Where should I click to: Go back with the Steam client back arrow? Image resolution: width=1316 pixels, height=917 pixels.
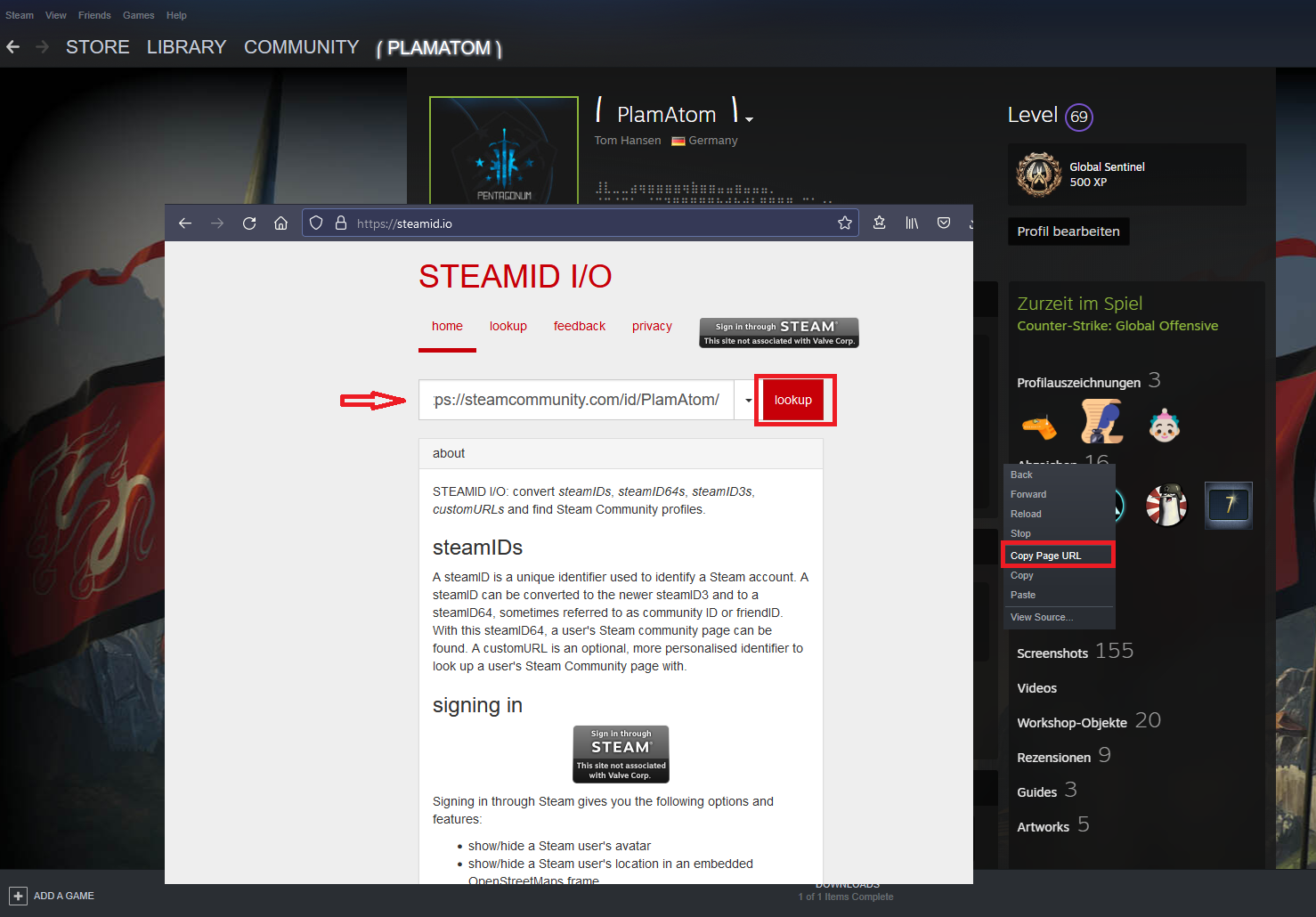(13, 47)
